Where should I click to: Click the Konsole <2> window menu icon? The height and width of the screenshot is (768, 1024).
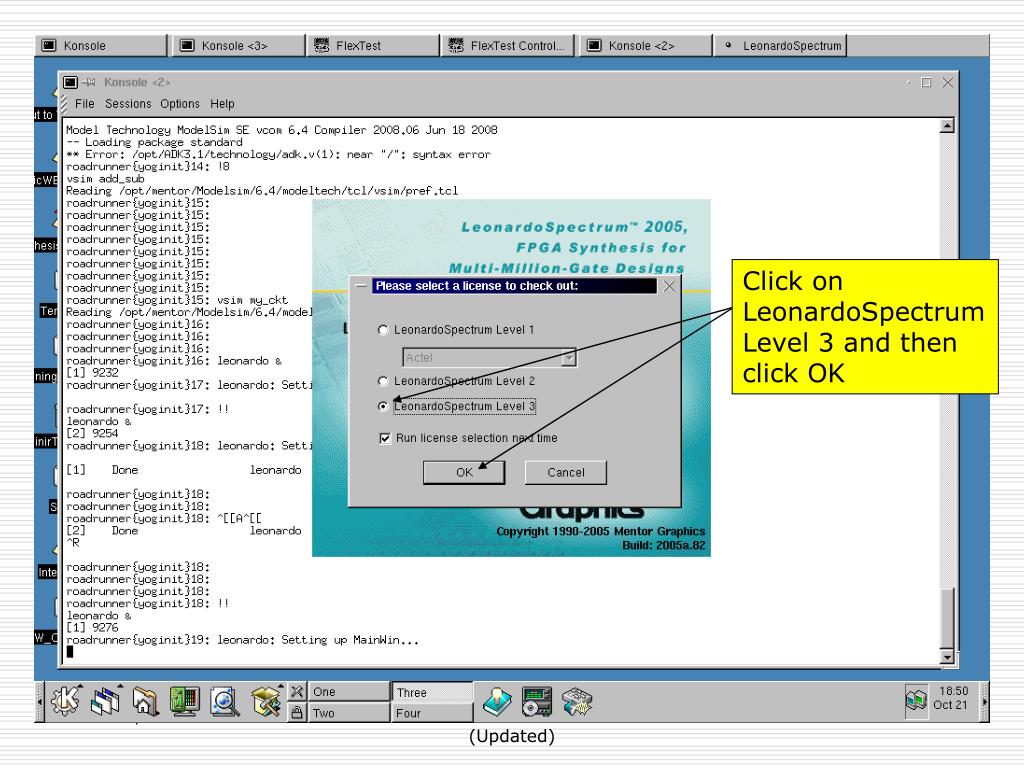[71, 82]
